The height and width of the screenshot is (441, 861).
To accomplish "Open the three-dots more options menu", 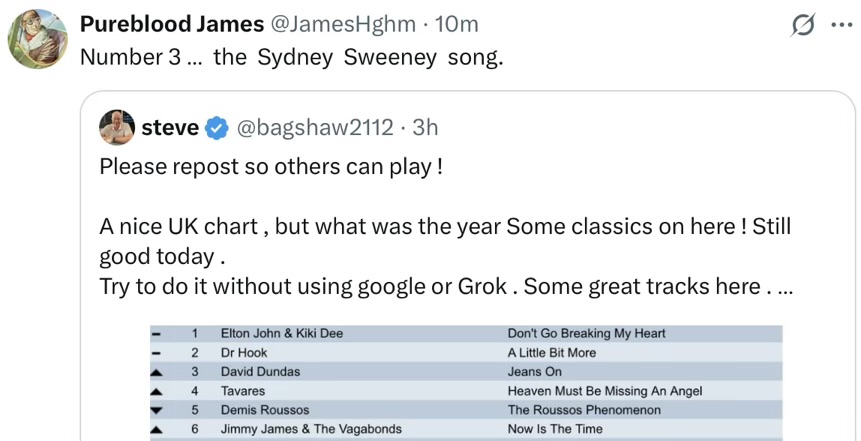I will (x=842, y=25).
